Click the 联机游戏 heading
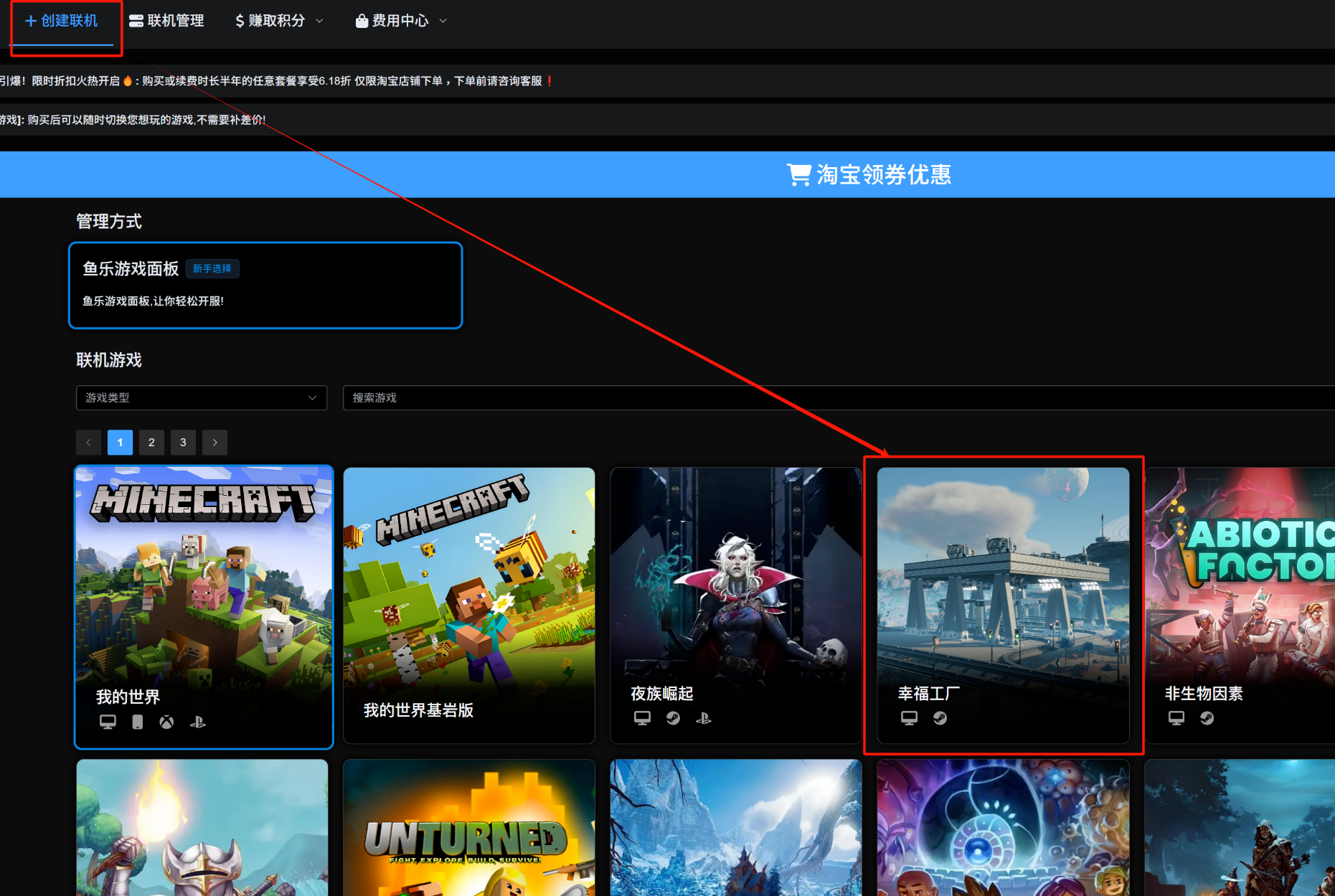 [x=109, y=360]
